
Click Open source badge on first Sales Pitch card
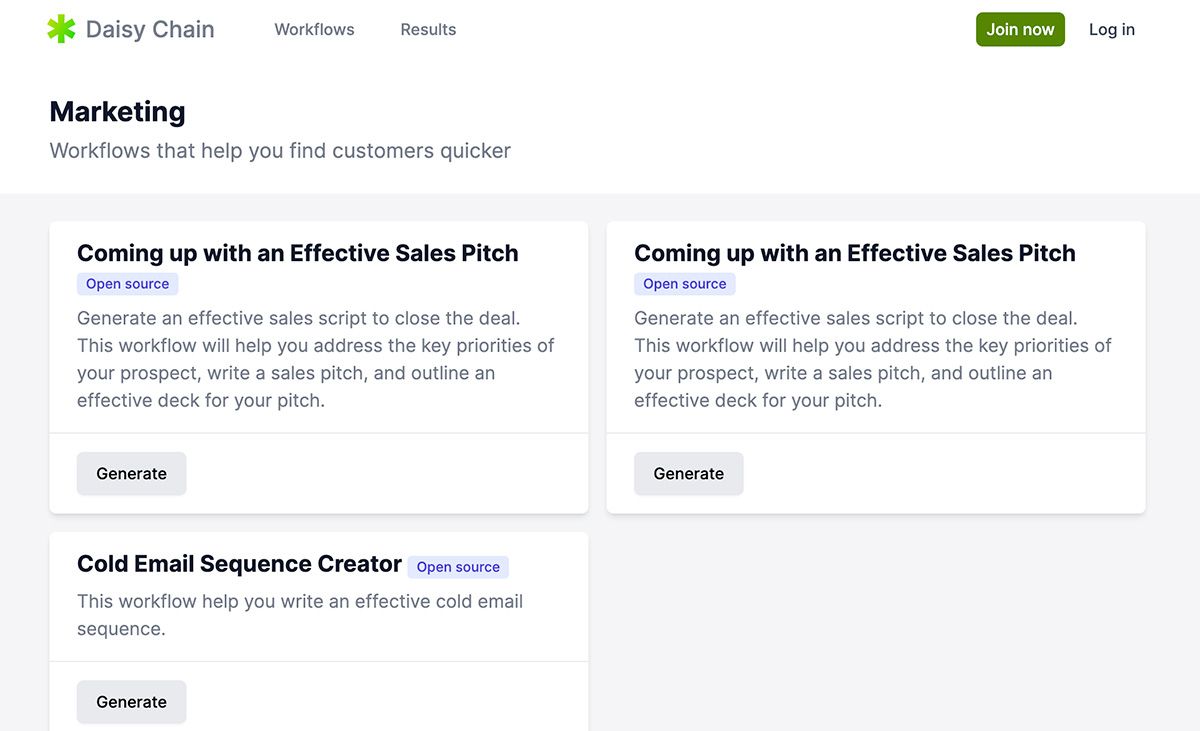coord(127,284)
